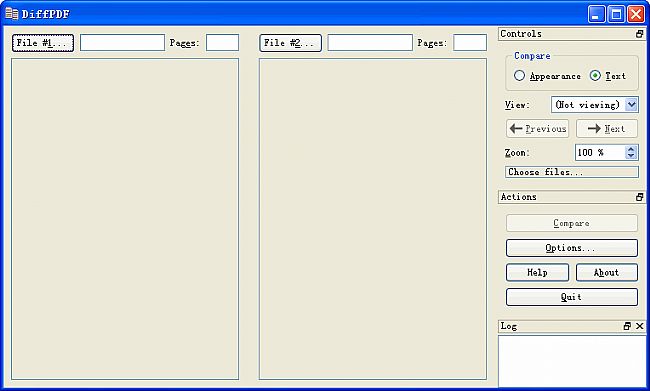Click the File #2... button

pos(290,43)
